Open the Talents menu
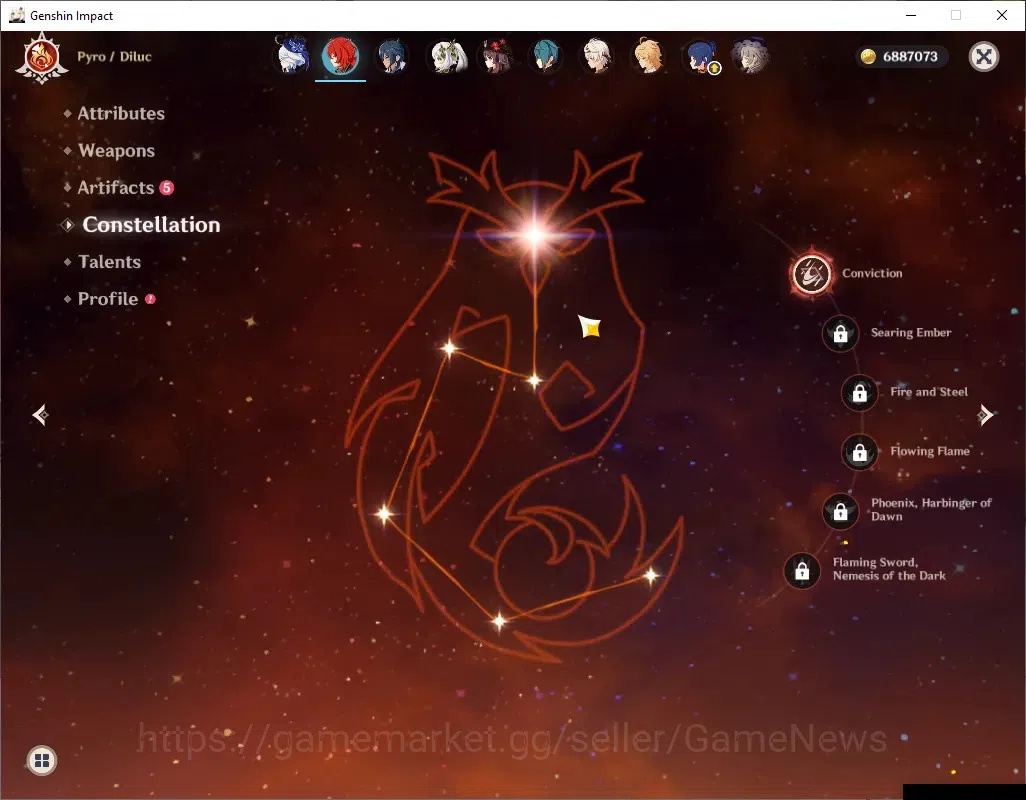This screenshot has width=1026, height=800. click(x=109, y=262)
